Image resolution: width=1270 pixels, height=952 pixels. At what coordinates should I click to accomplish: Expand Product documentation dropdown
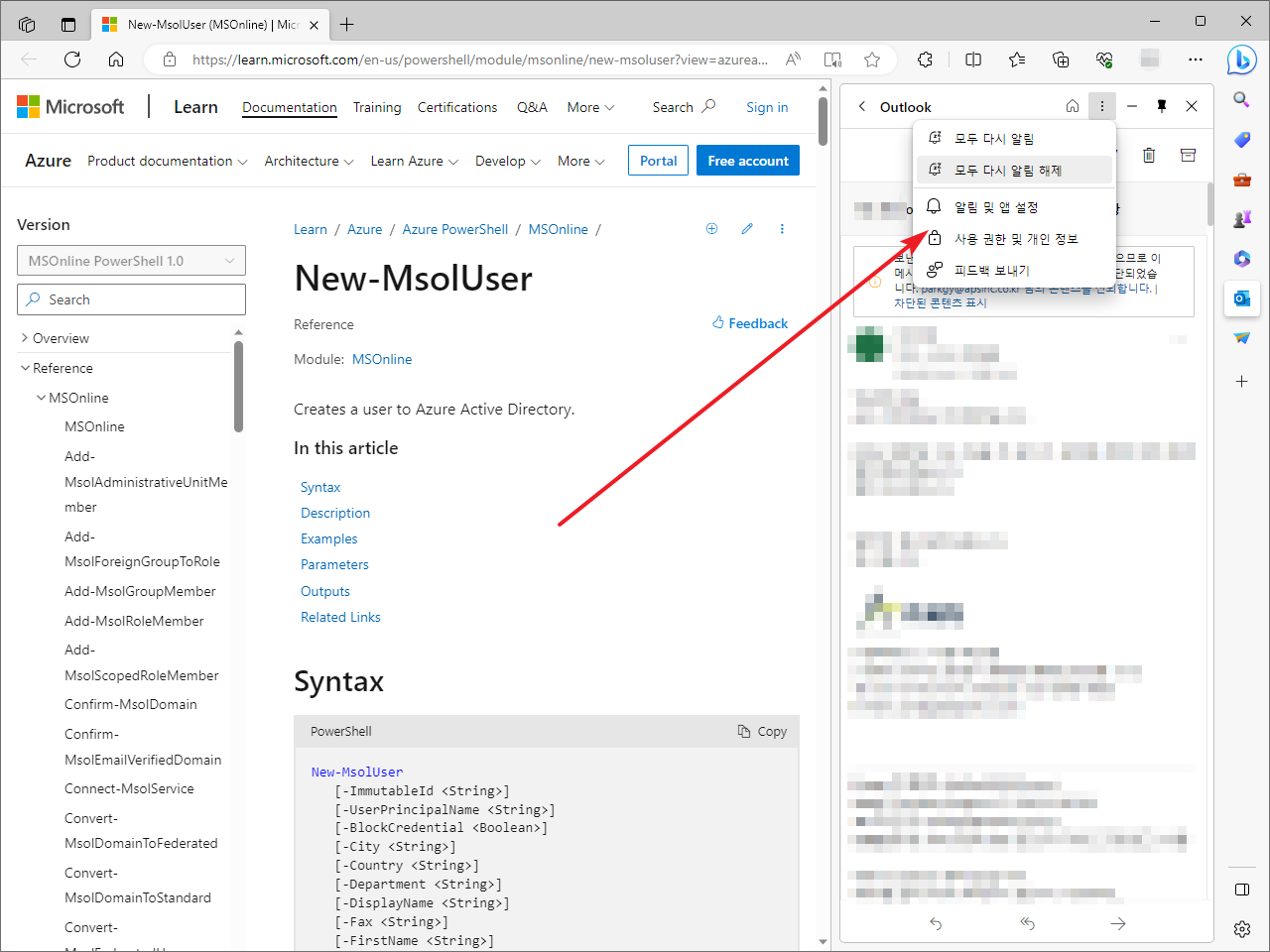tap(168, 161)
